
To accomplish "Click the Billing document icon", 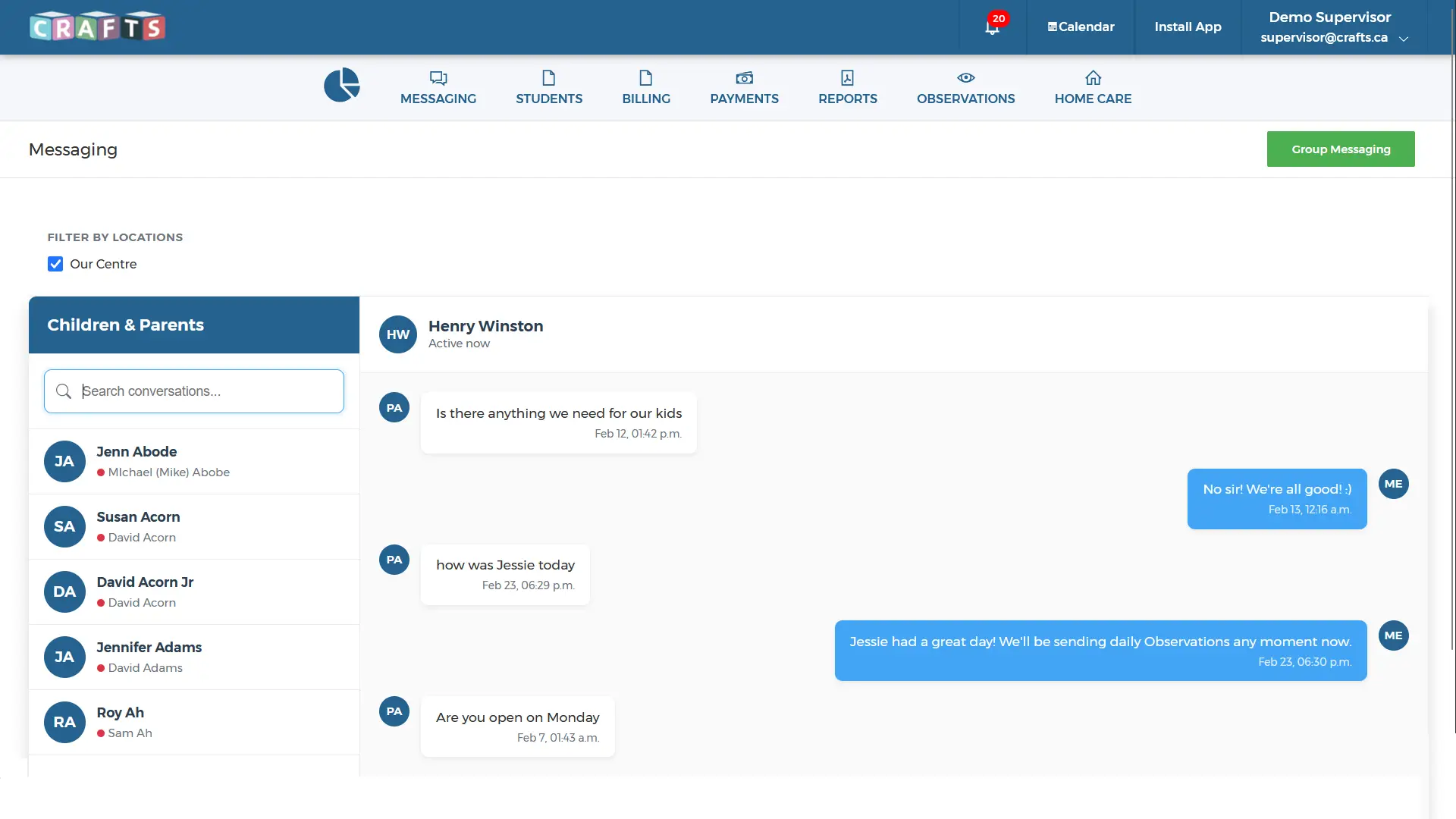I will 646,78.
